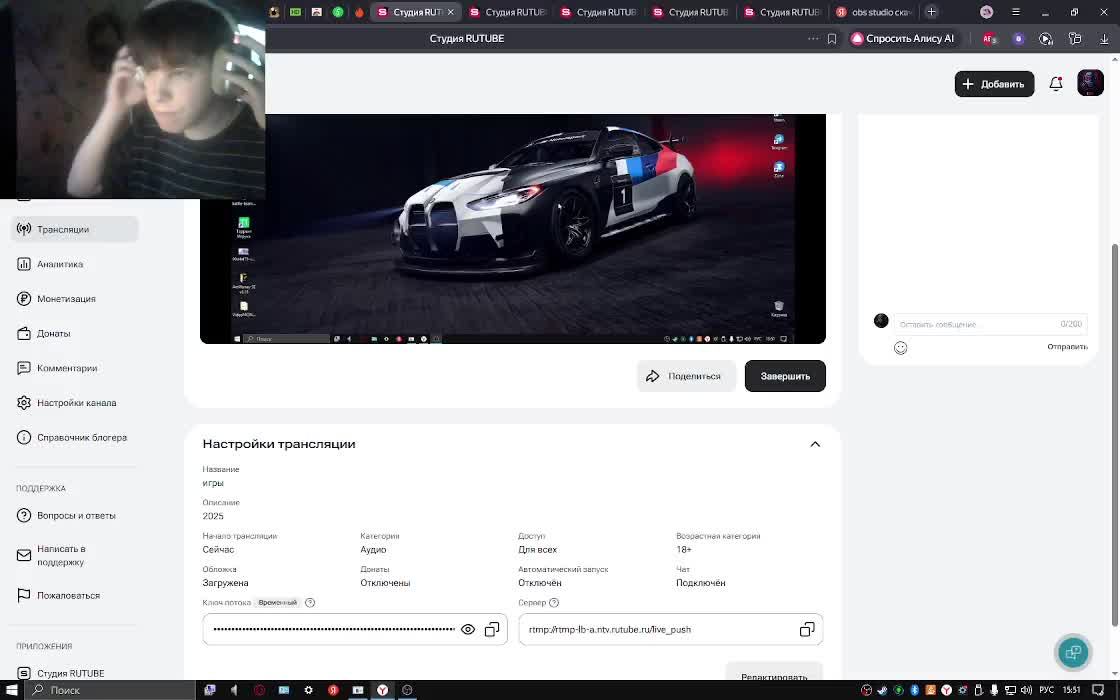The image size is (1120, 700).
Task: Click the Написать в поддержку envelope icon
Action: point(24,555)
